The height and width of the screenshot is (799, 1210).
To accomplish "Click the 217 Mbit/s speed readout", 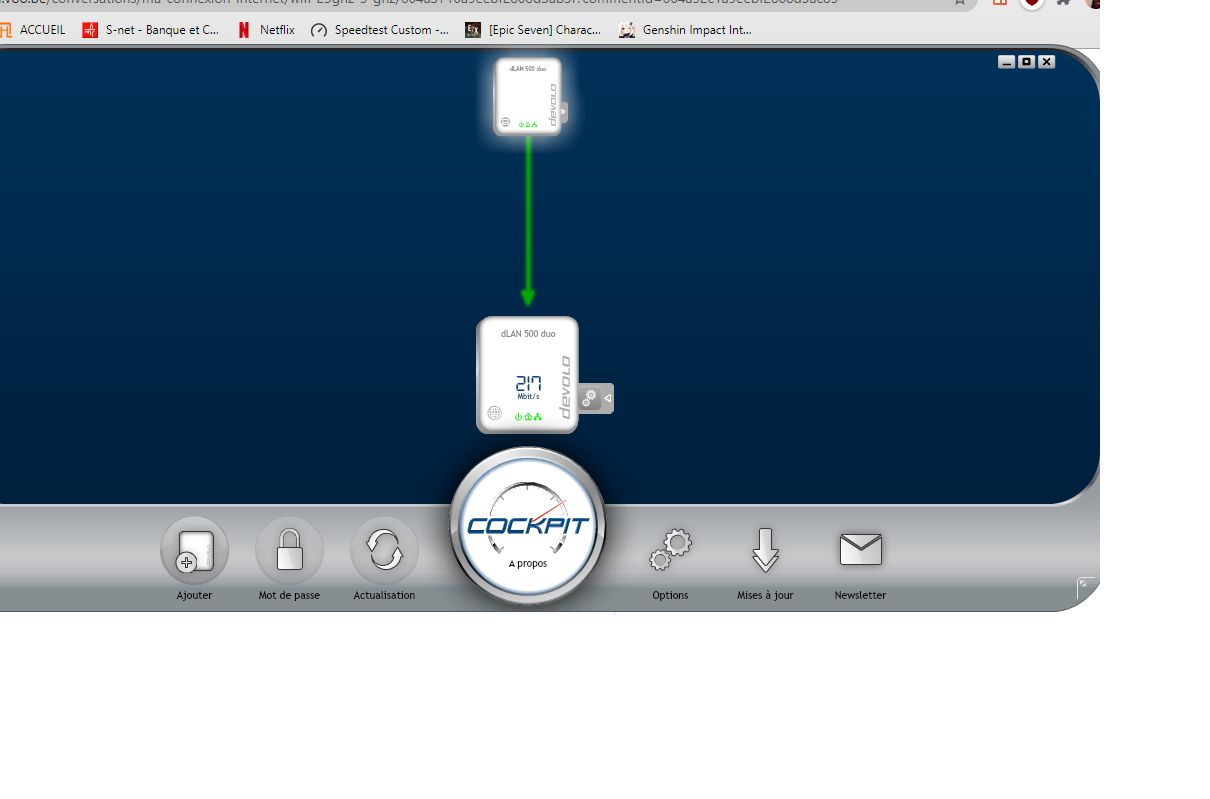I will (528, 387).
